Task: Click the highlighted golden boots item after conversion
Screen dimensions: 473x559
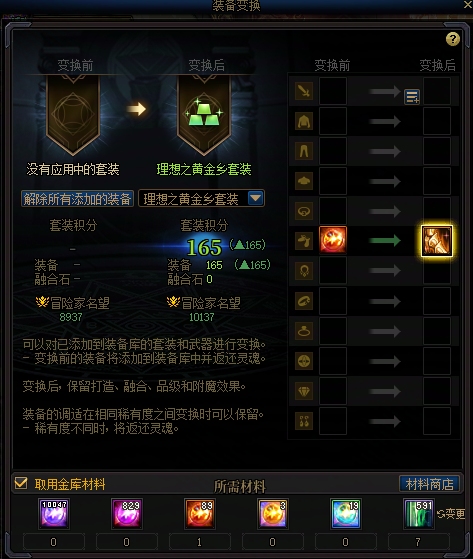Action: (437, 241)
